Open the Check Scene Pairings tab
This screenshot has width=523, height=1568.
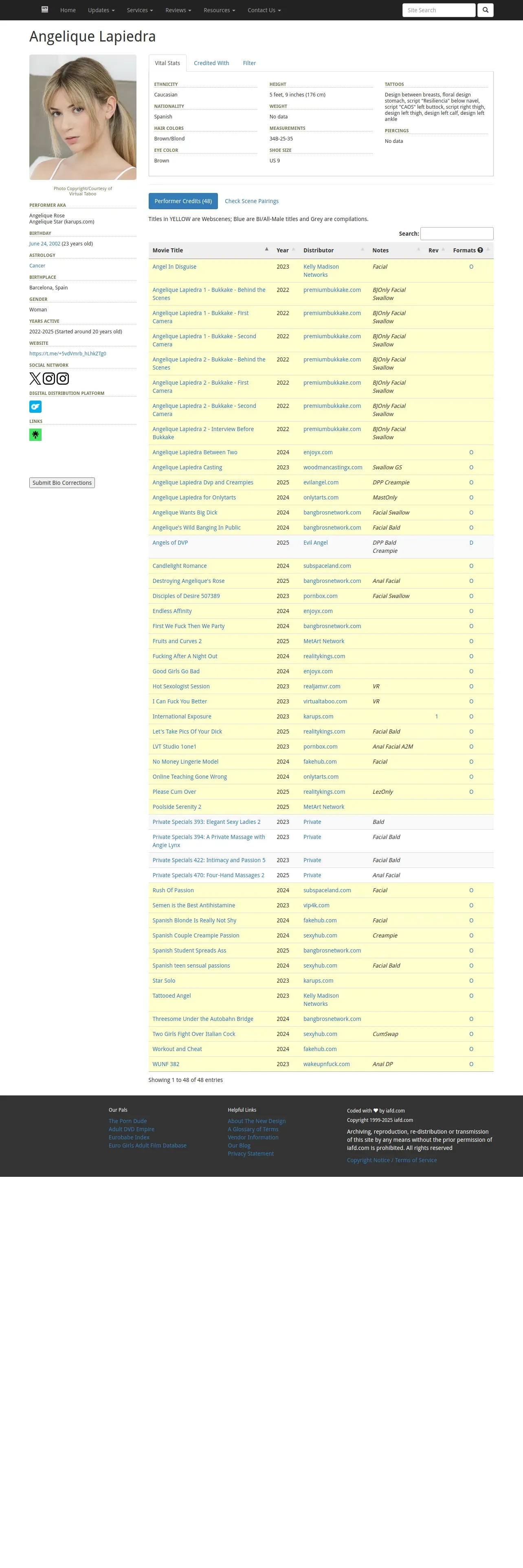tap(251, 201)
